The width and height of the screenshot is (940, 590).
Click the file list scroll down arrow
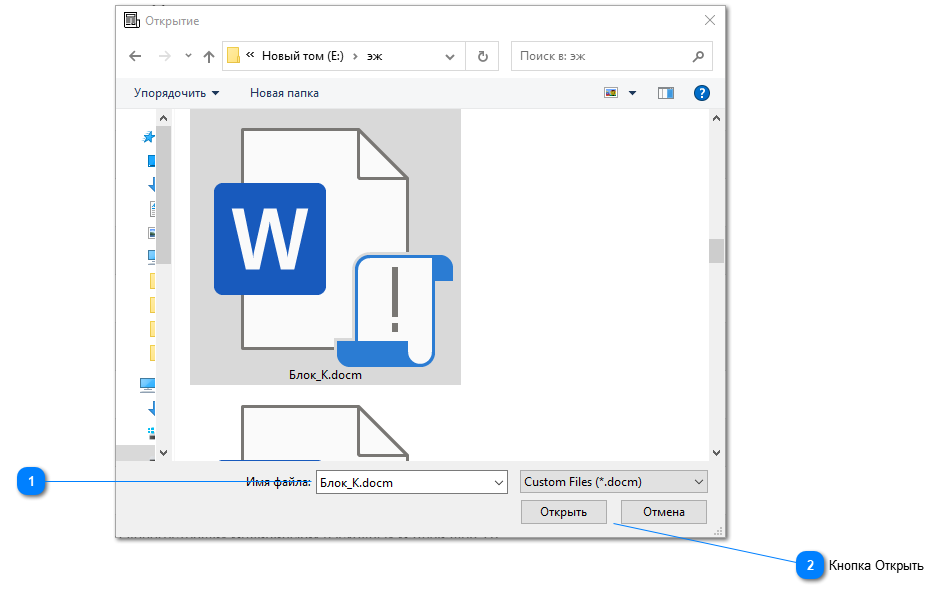point(716,452)
